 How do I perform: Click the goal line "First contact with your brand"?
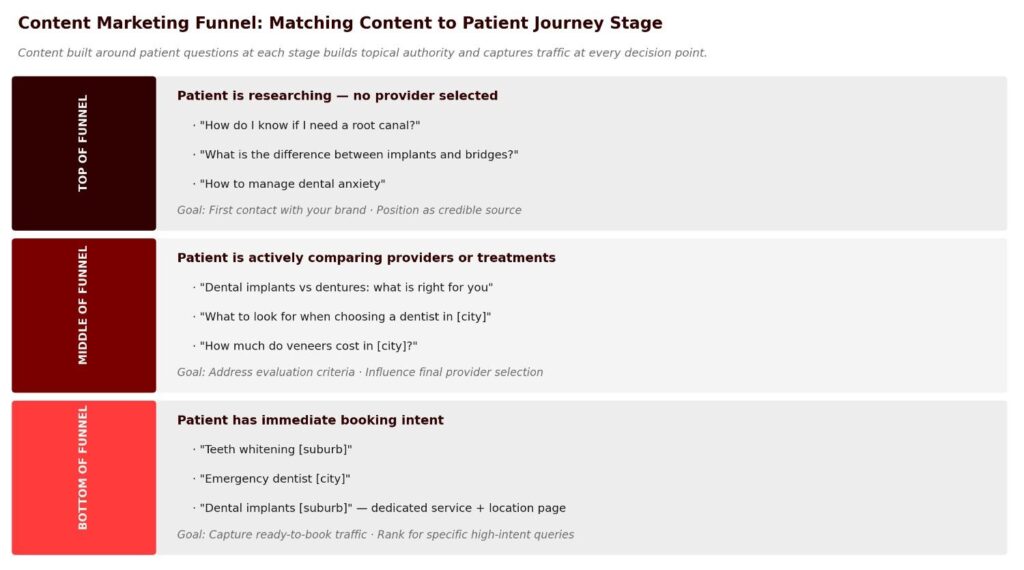tap(349, 210)
